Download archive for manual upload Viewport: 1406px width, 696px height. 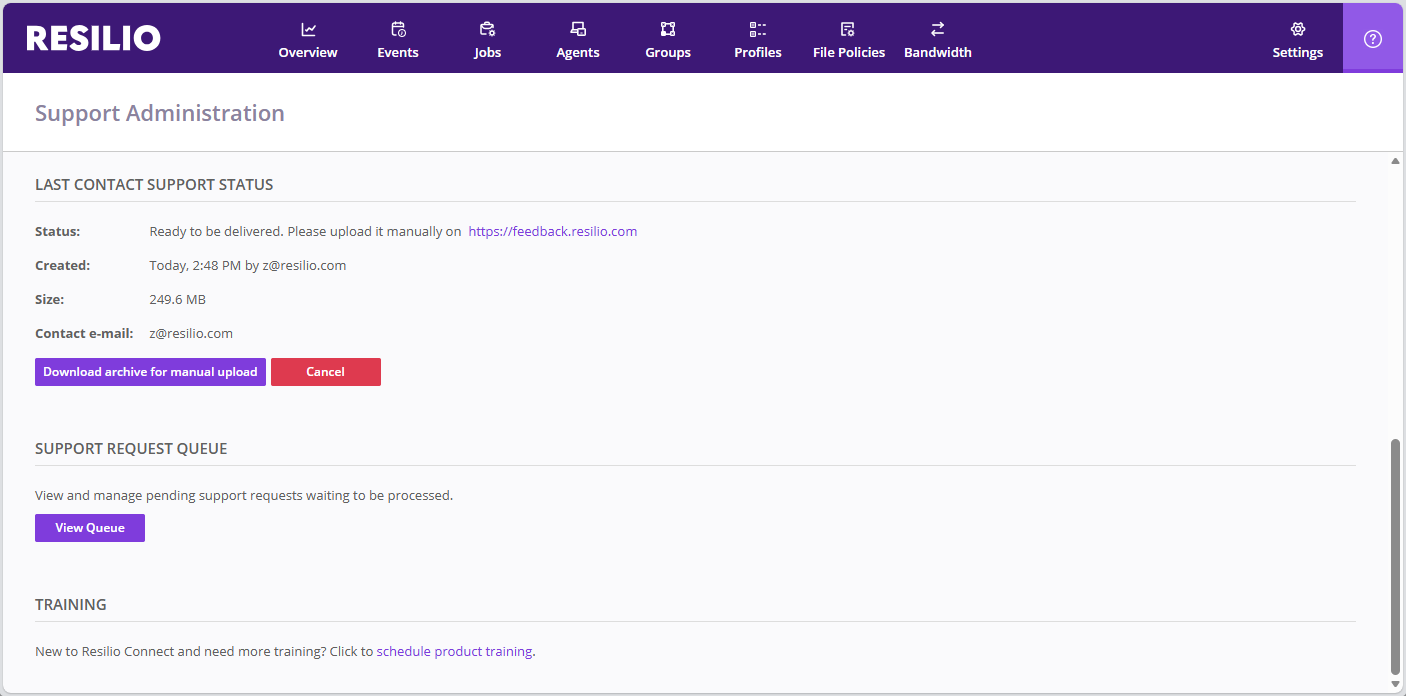[x=150, y=372]
